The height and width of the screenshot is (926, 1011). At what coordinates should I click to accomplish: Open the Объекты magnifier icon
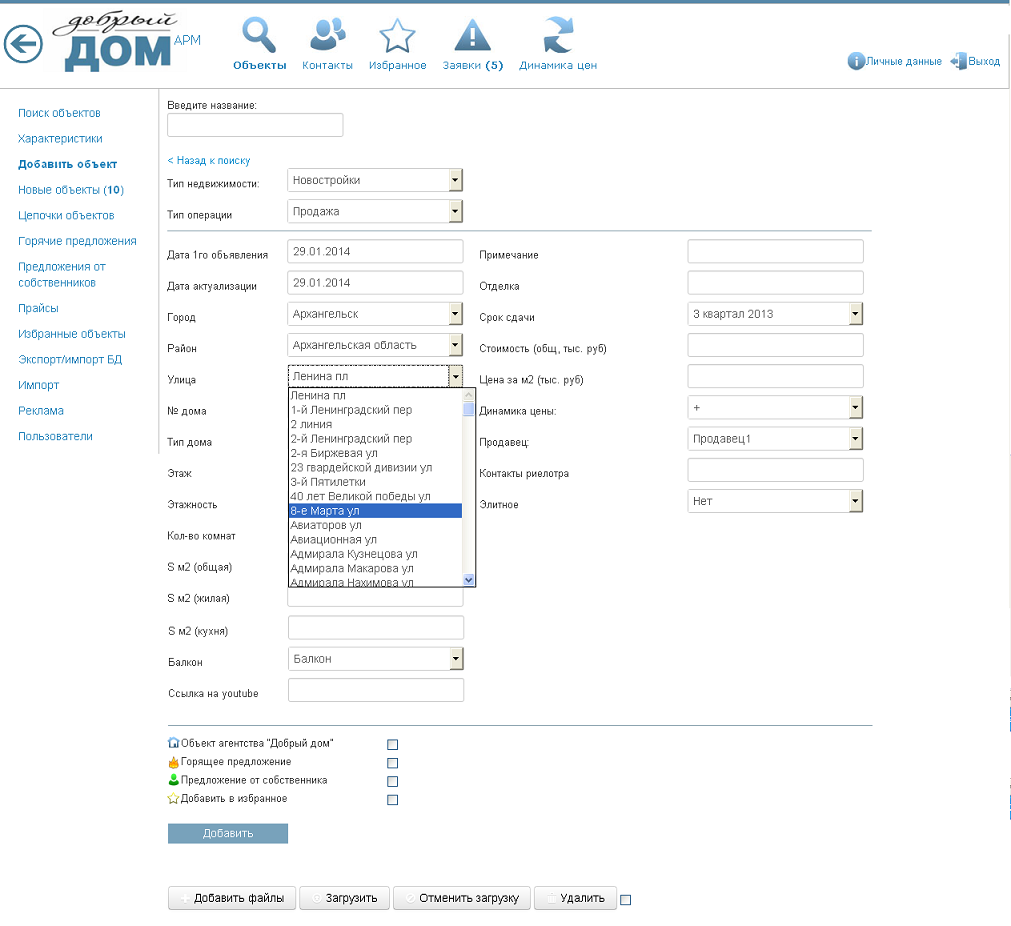259,35
